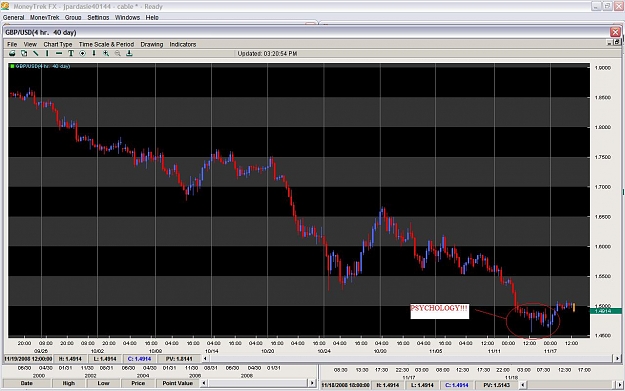This screenshot has height=391, width=625.
Task: Click the main chart horizontal scrollbar track
Action: tap(411, 359)
